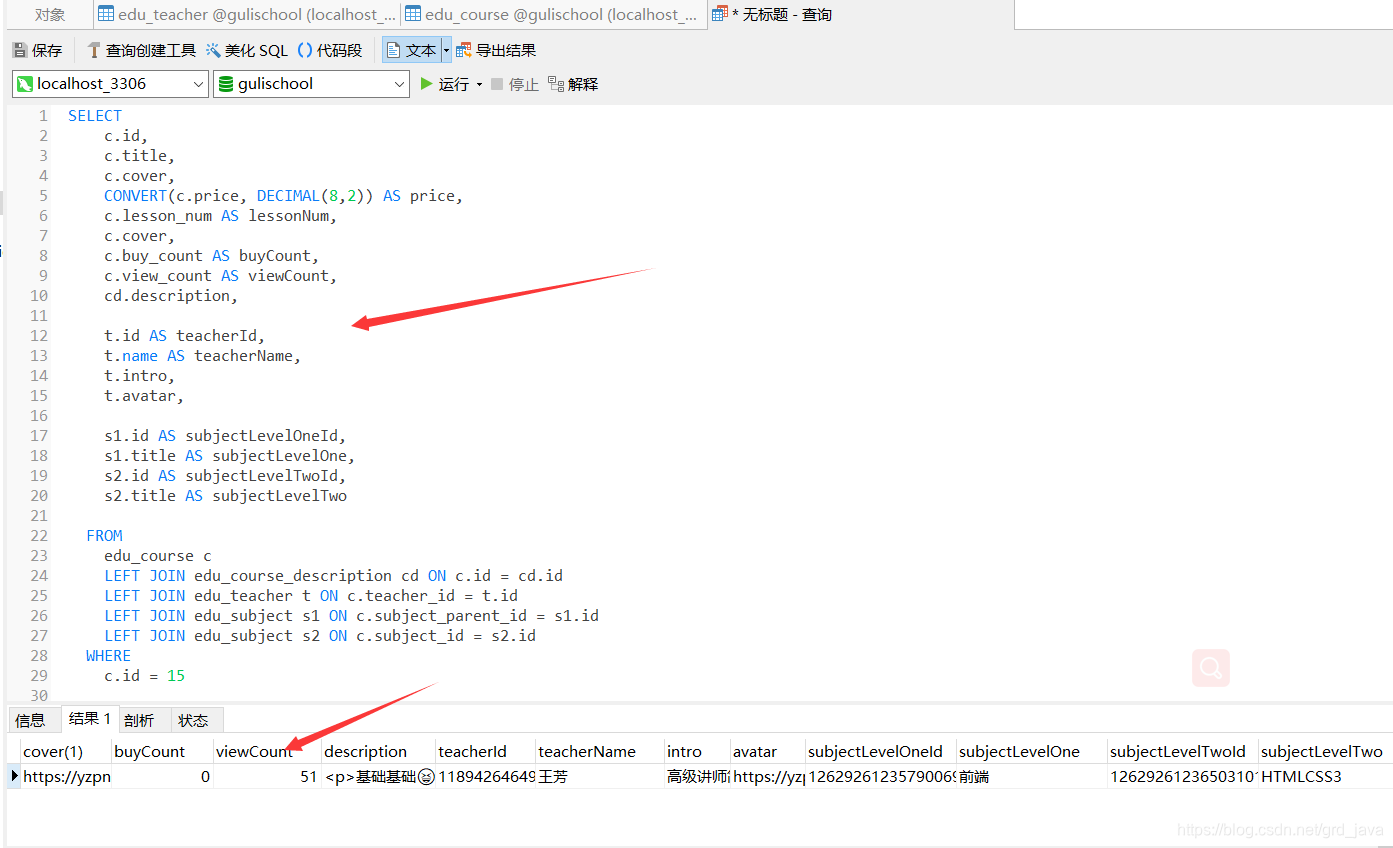
Task: Place cursor on the SELECT keyword line
Action: pyautogui.click(x=95, y=116)
